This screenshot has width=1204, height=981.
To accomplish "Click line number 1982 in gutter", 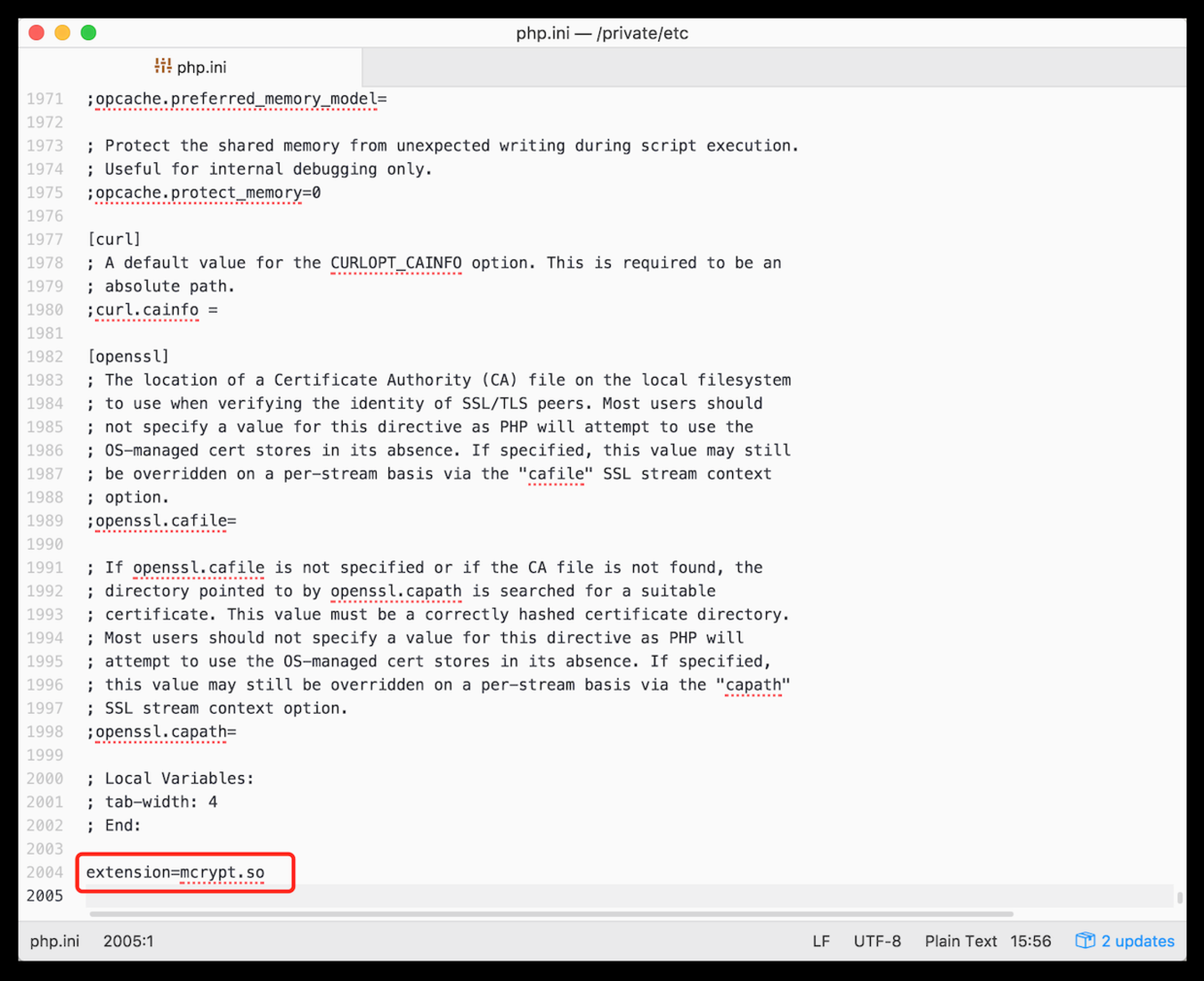I will point(45,356).
